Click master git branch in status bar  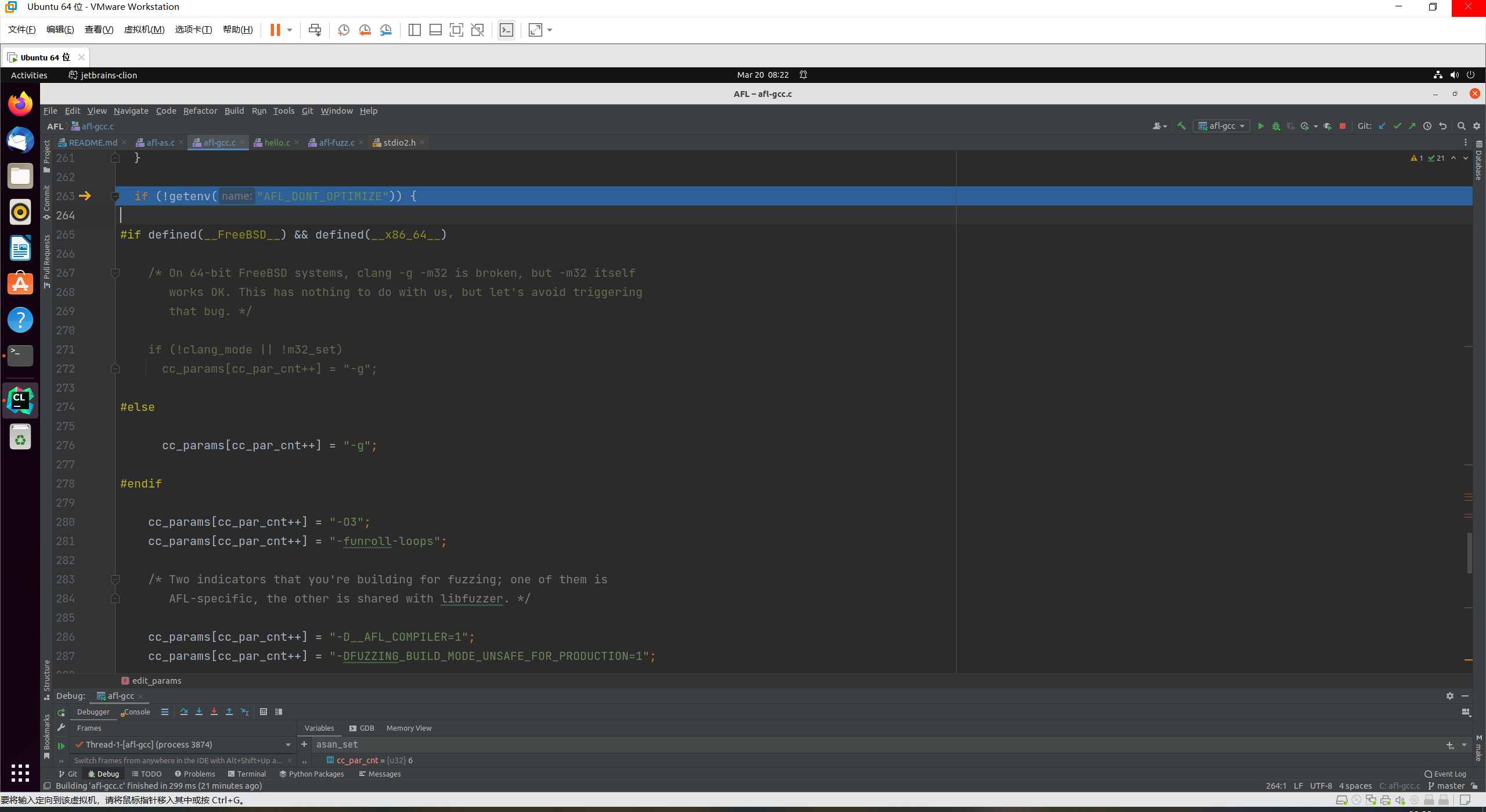pyautogui.click(x=1446, y=786)
